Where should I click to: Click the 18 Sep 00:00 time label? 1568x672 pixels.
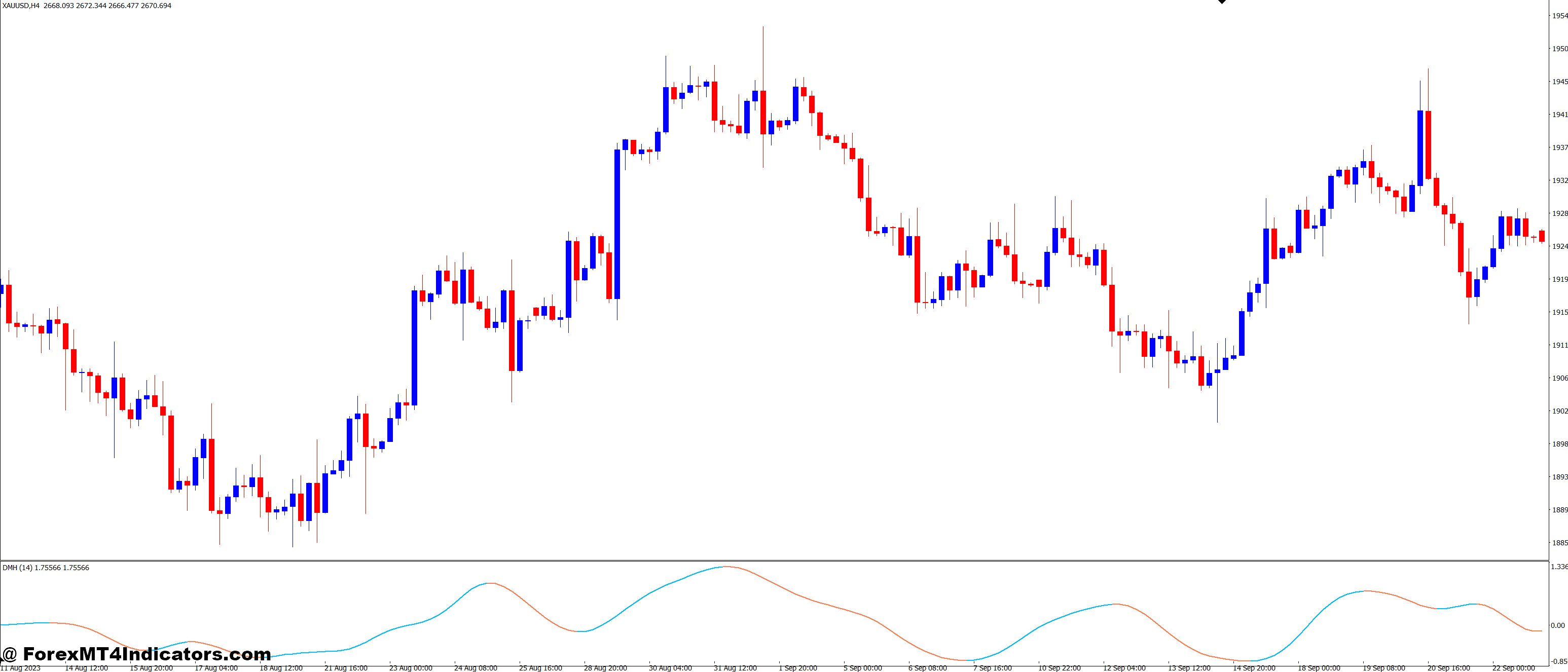[x=1319, y=668]
